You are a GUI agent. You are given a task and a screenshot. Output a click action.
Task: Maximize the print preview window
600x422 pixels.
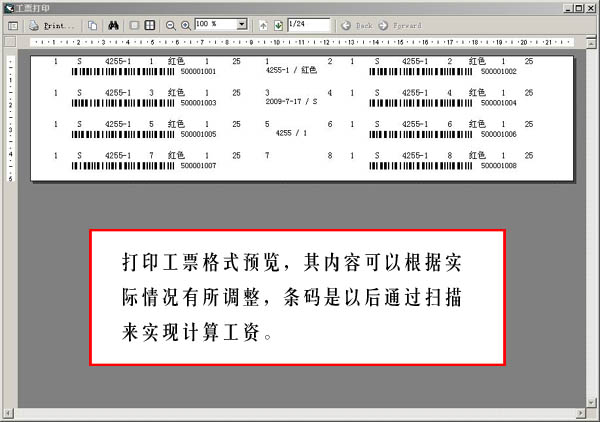point(579,8)
